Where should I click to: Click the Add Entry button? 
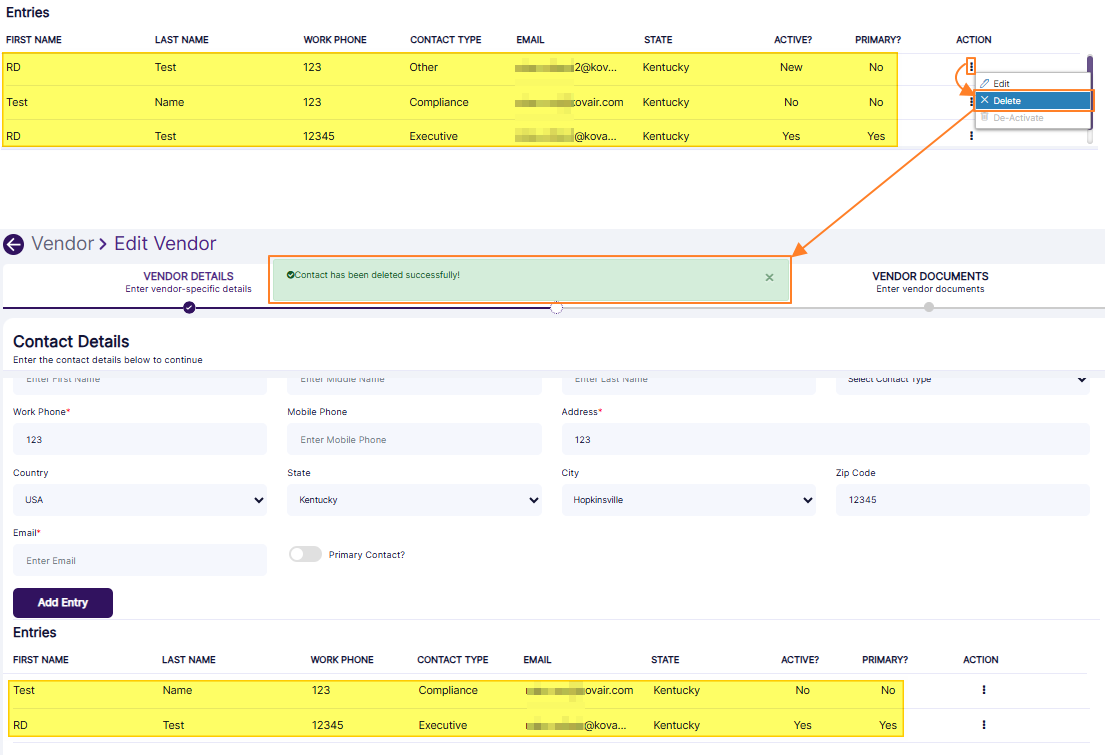pos(62,603)
